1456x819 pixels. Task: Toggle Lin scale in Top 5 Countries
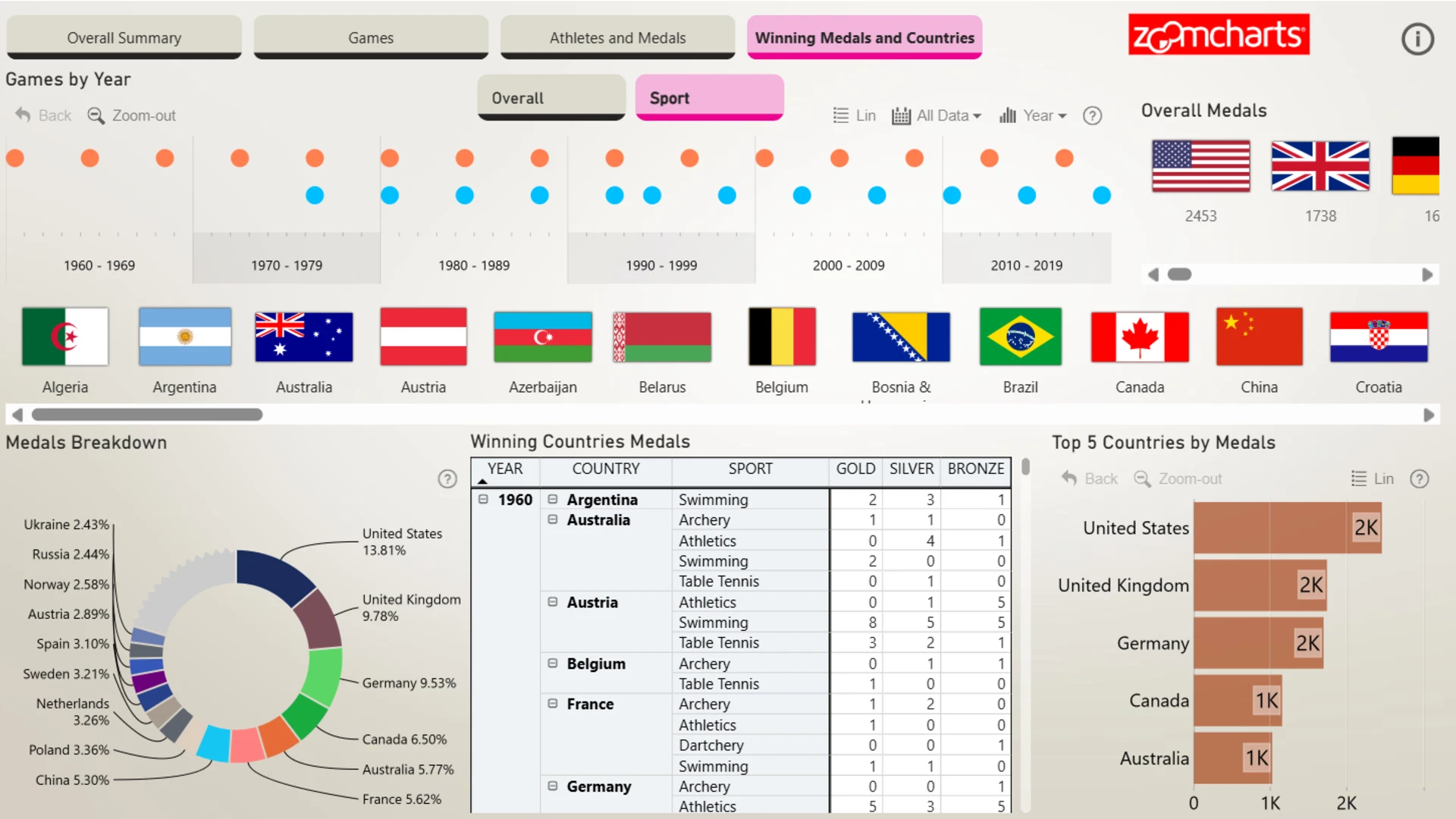pyautogui.click(x=1373, y=479)
